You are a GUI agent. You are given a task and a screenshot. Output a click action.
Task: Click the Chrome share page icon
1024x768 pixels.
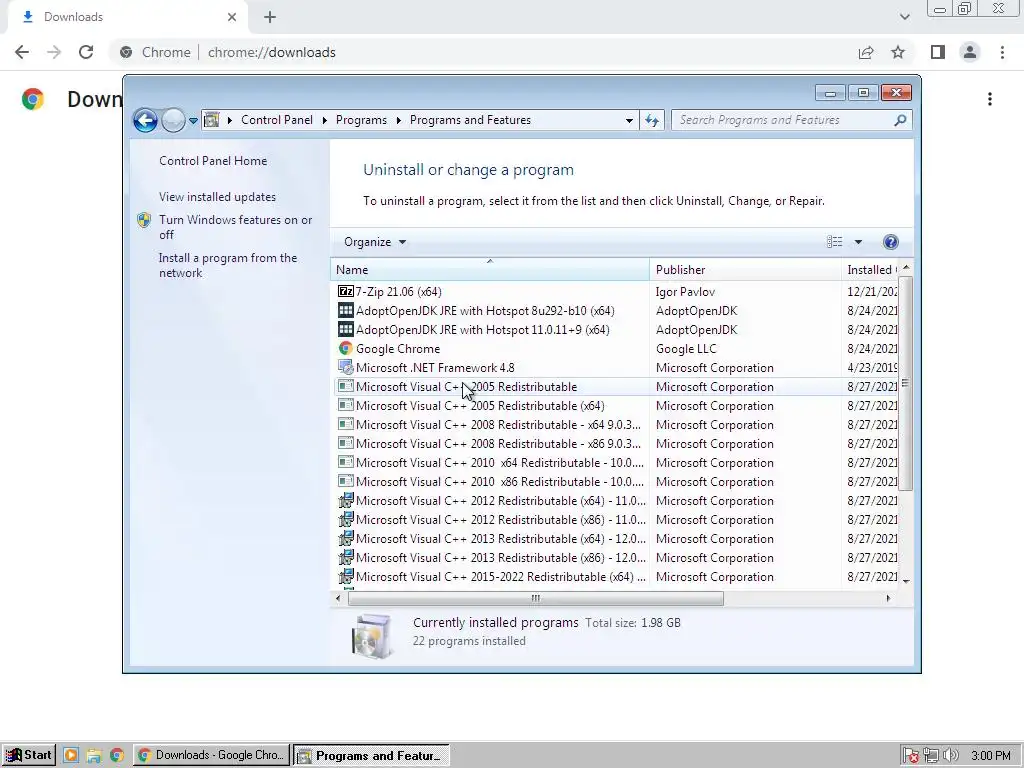(x=866, y=52)
